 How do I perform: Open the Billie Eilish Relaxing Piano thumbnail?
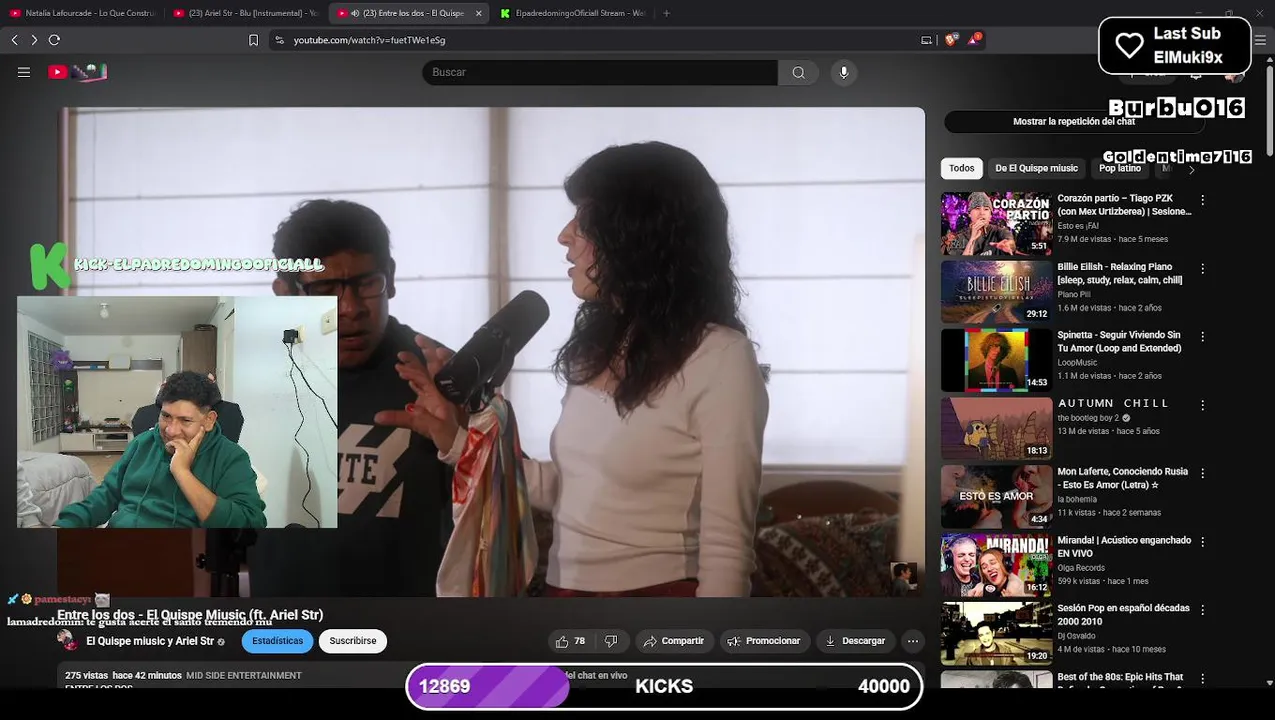[996, 292]
